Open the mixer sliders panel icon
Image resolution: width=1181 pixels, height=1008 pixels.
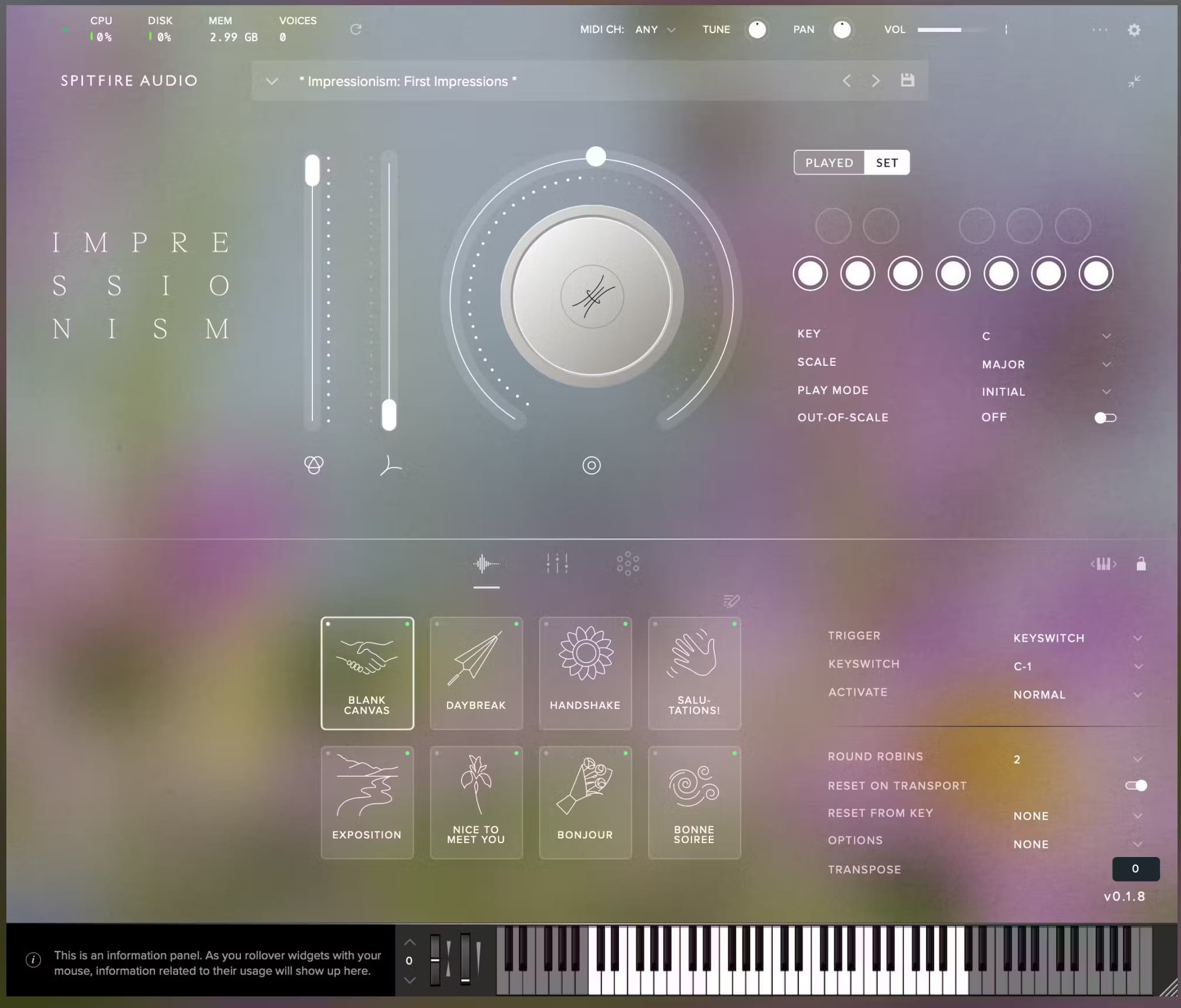557,563
